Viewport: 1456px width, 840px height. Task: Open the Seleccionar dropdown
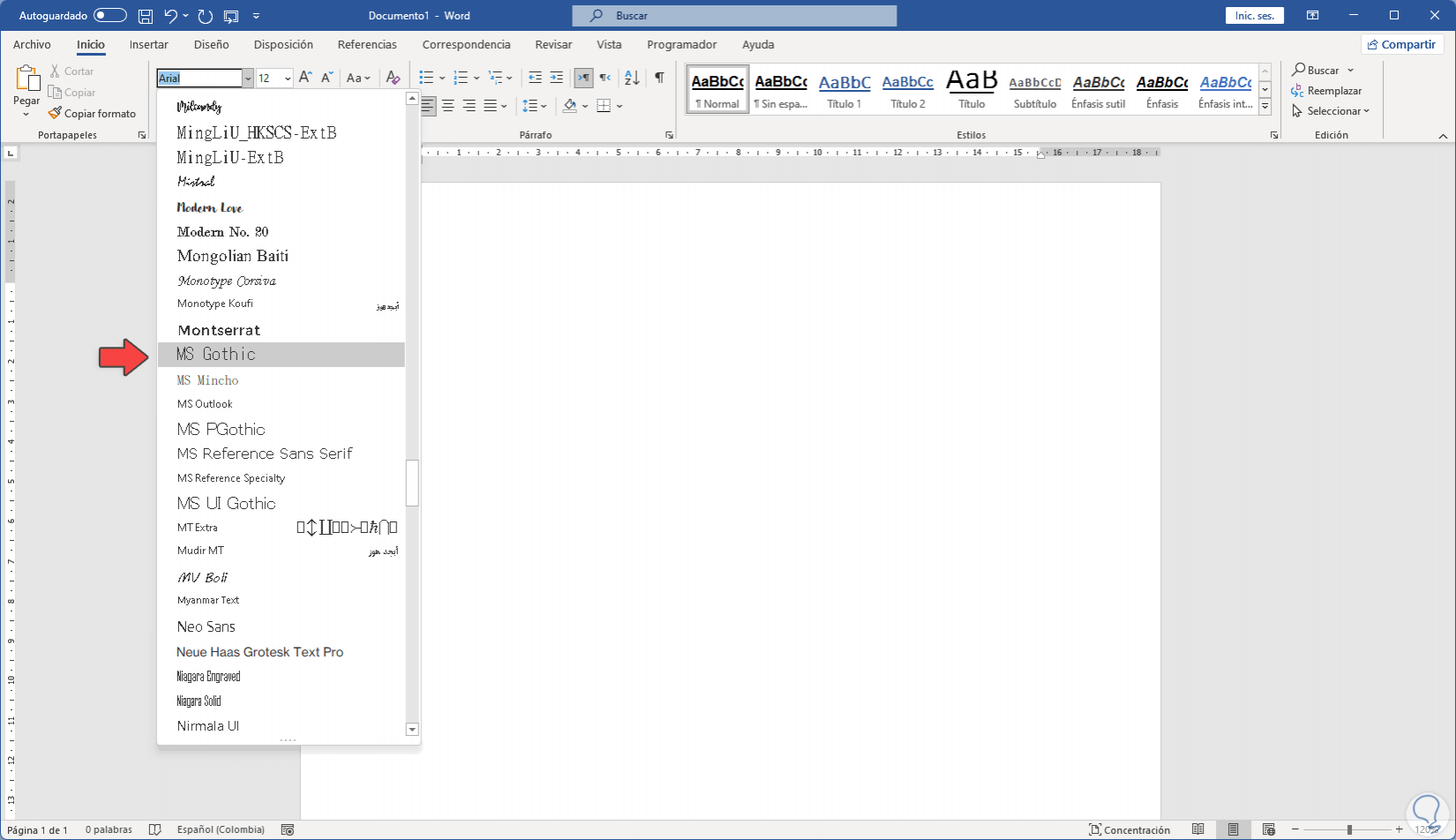pos(1331,111)
